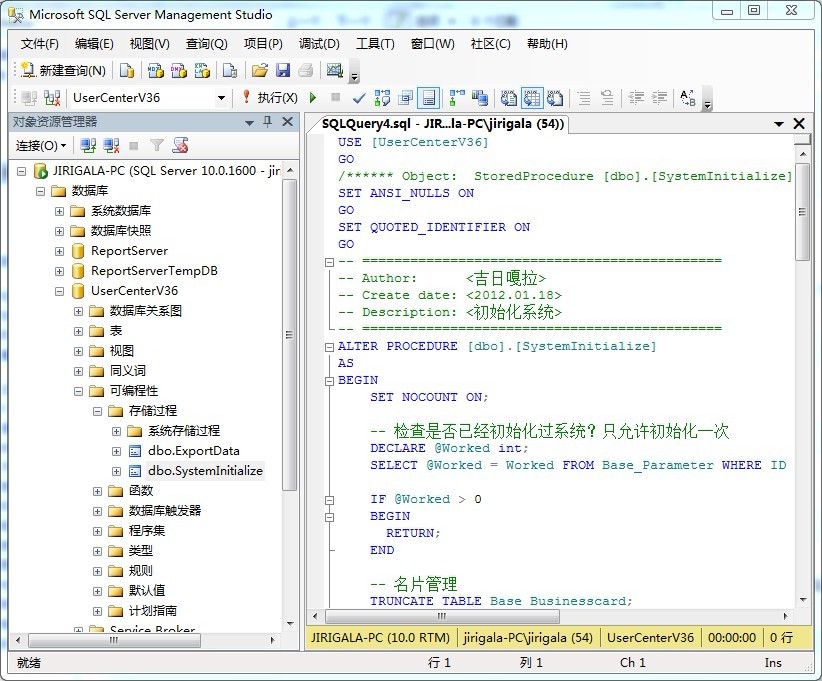Collapse the ALTER PROCEDURE code outline block
822x681 pixels.
coord(329,347)
